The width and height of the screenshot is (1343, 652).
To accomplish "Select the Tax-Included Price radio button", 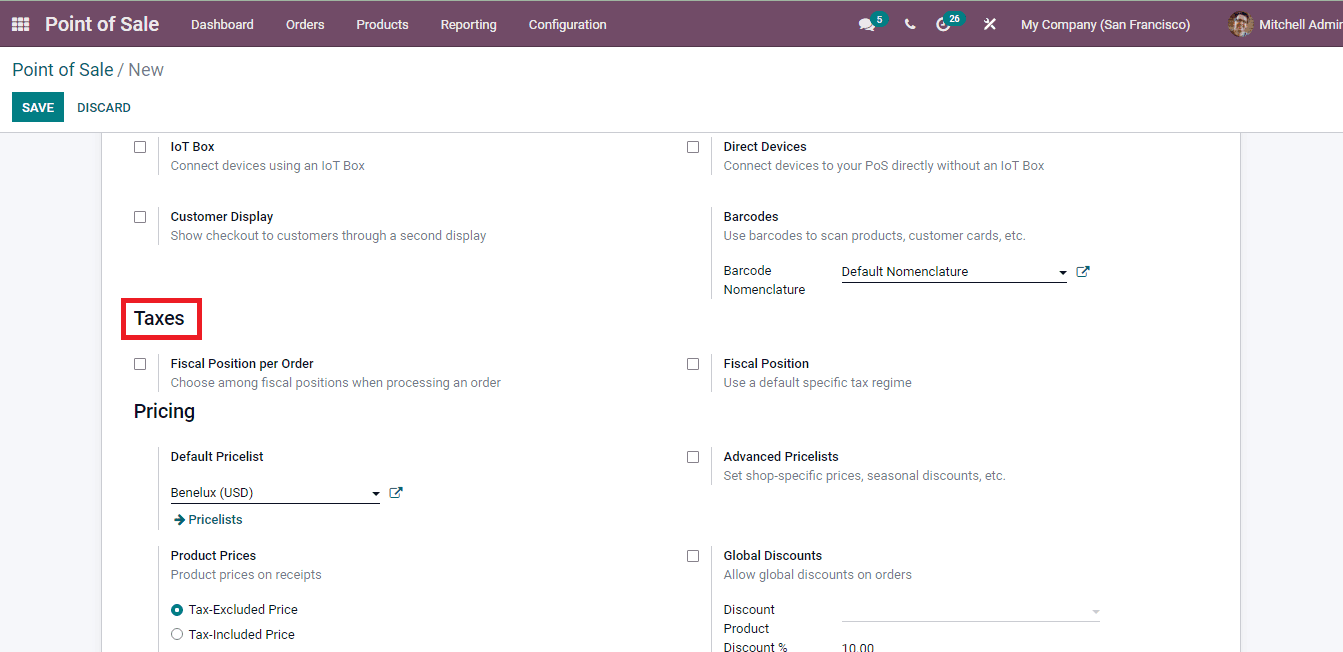I will pyautogui.click(x=177, y=633).
